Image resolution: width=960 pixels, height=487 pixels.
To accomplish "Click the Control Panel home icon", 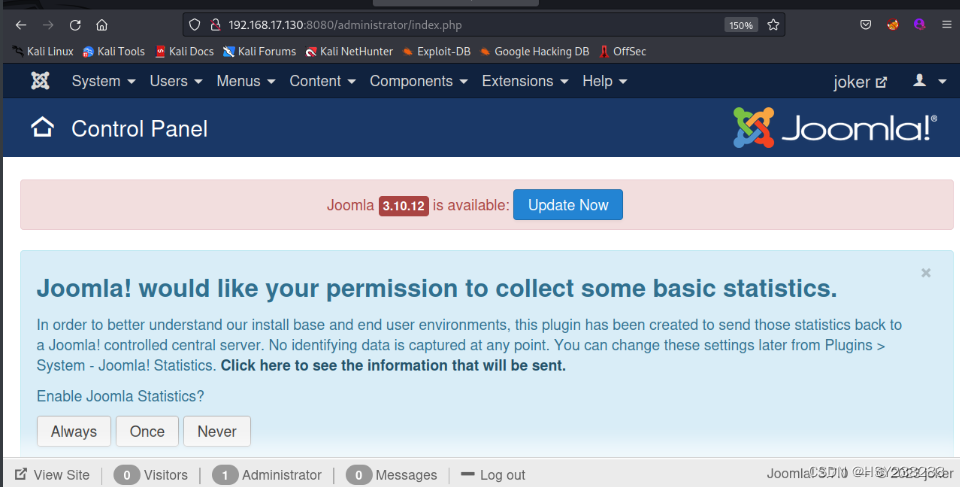I will point(42,127).
